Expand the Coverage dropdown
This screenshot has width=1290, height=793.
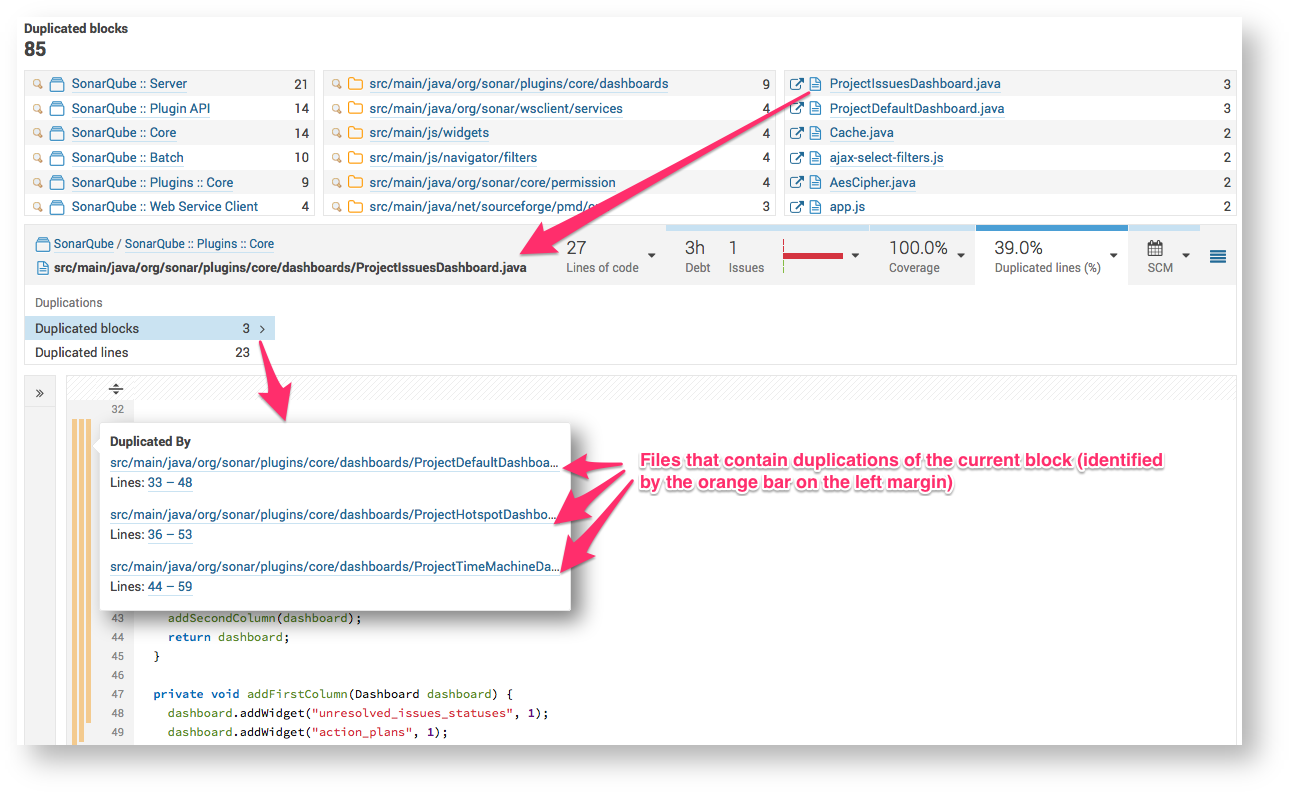(x=961, y=256)
